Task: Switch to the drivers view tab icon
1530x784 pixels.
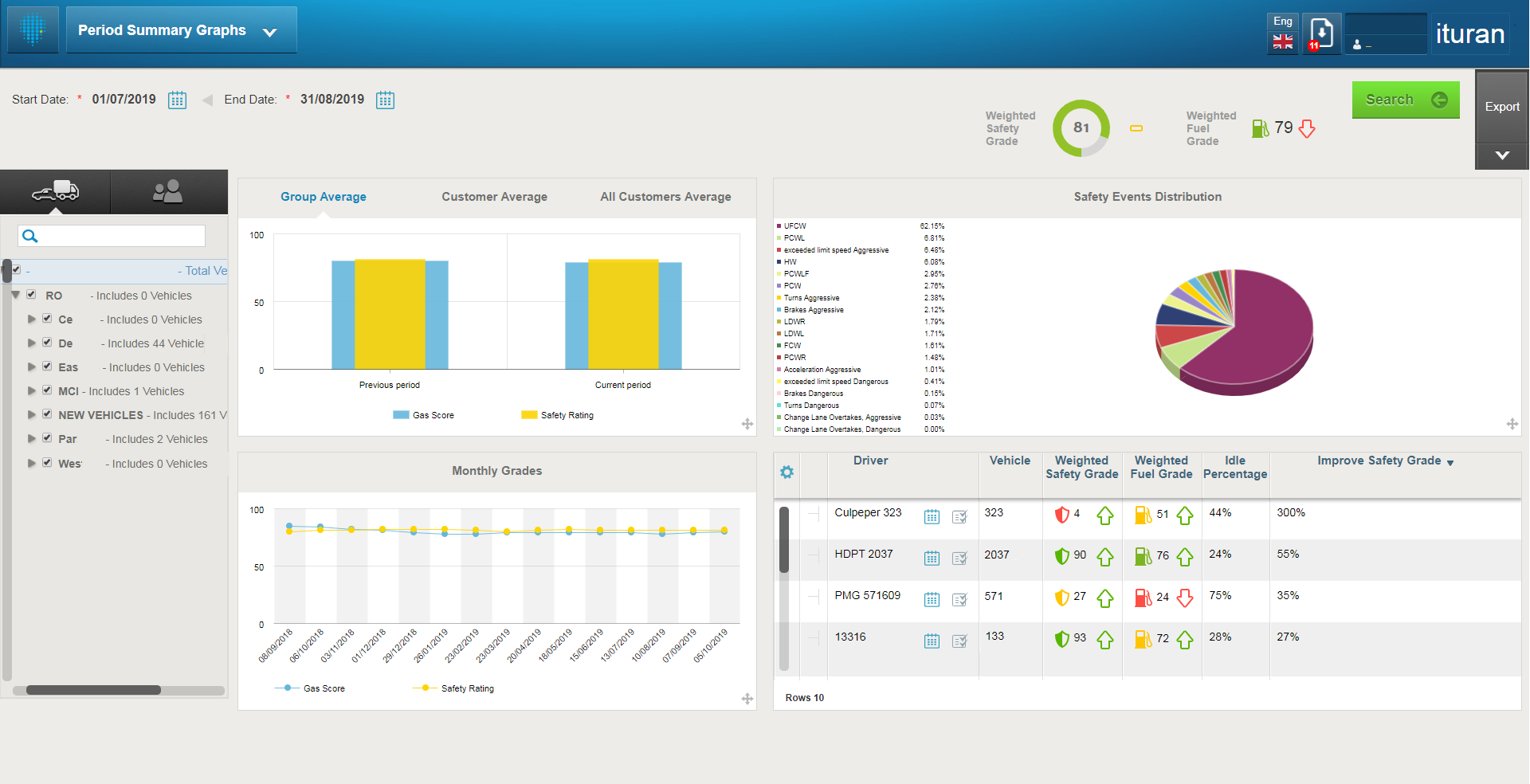Action: [x=168, y=191]
